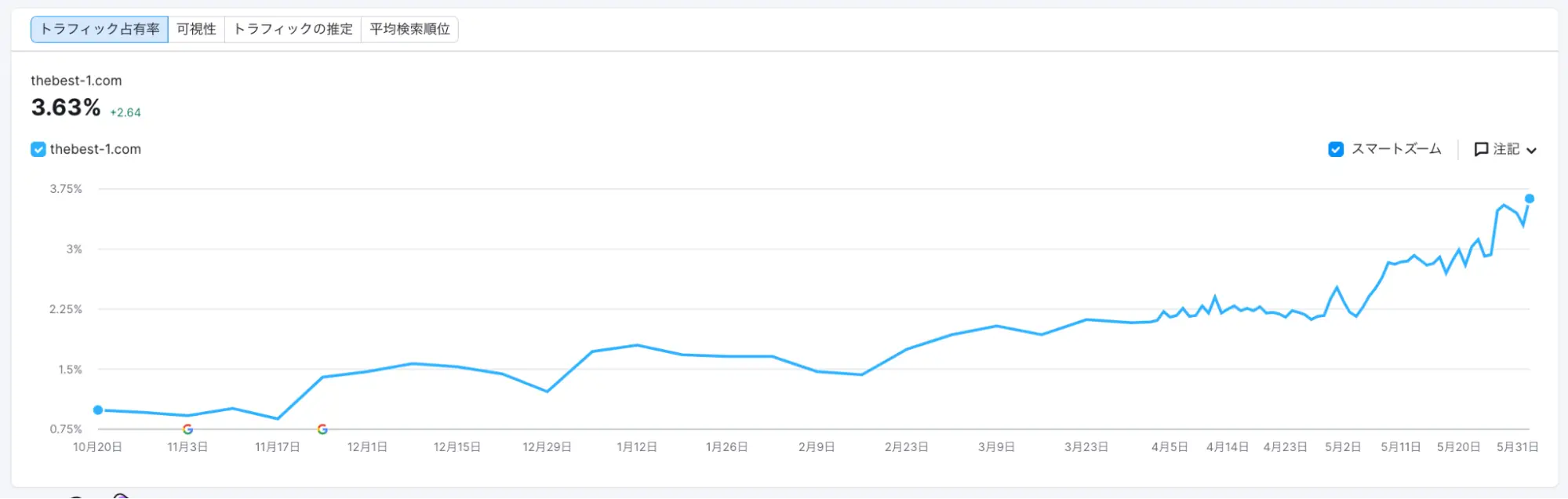Click the スマートズーム label
This screenshot has height=499, width=1568.
[x=1396, y=149]
